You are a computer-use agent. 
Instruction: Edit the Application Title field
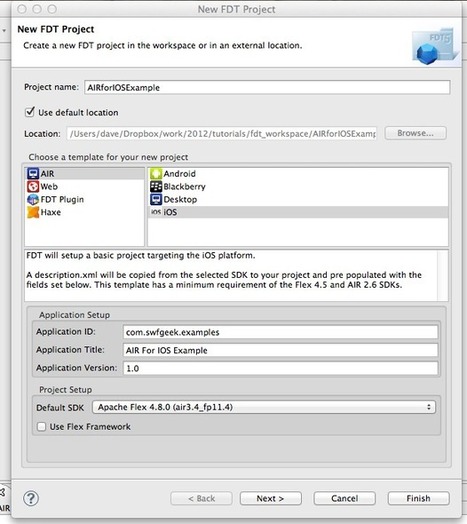280,350
